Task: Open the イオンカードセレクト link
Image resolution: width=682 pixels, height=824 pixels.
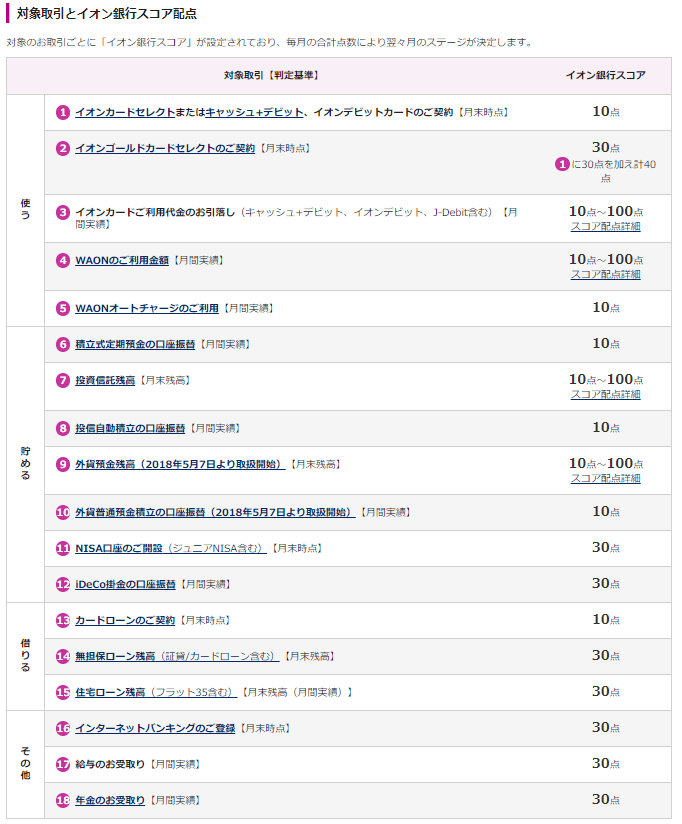Action: pos(125,112)
